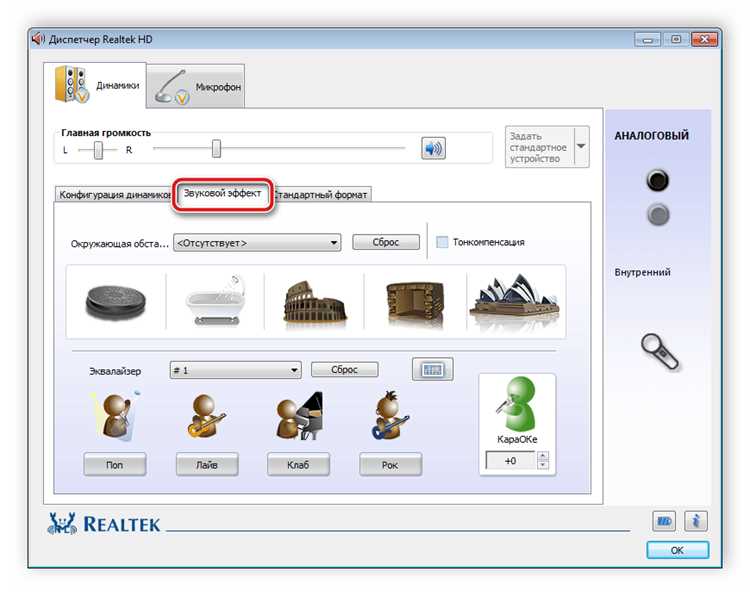Image resolution: width=750 pixels, height=596 pixels.
Task: Enable the Тонкомпенсация checkbox
Action: coord(442,242)
